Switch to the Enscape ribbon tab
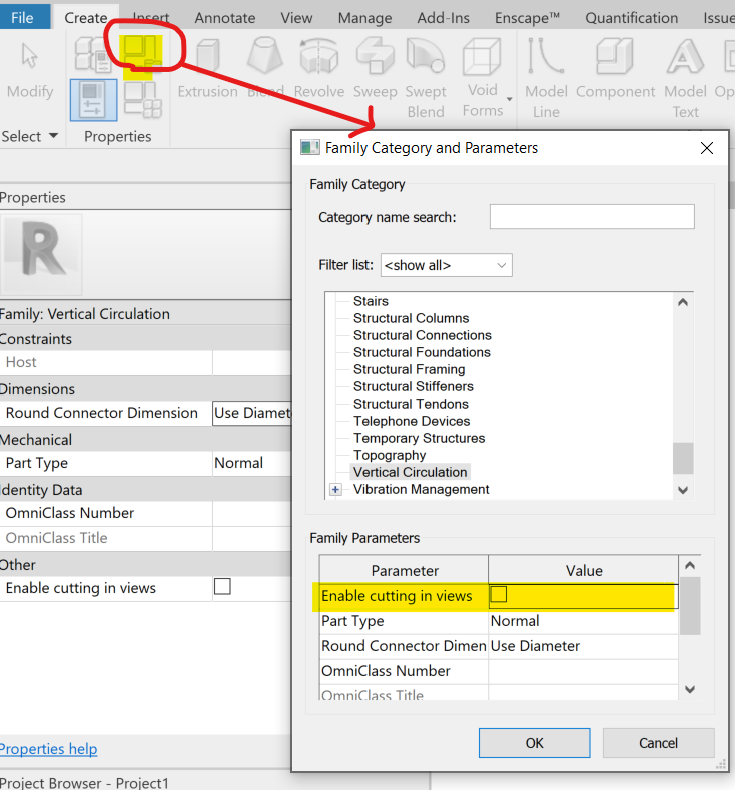The image size is (735, 790). [x=527, y=18]
